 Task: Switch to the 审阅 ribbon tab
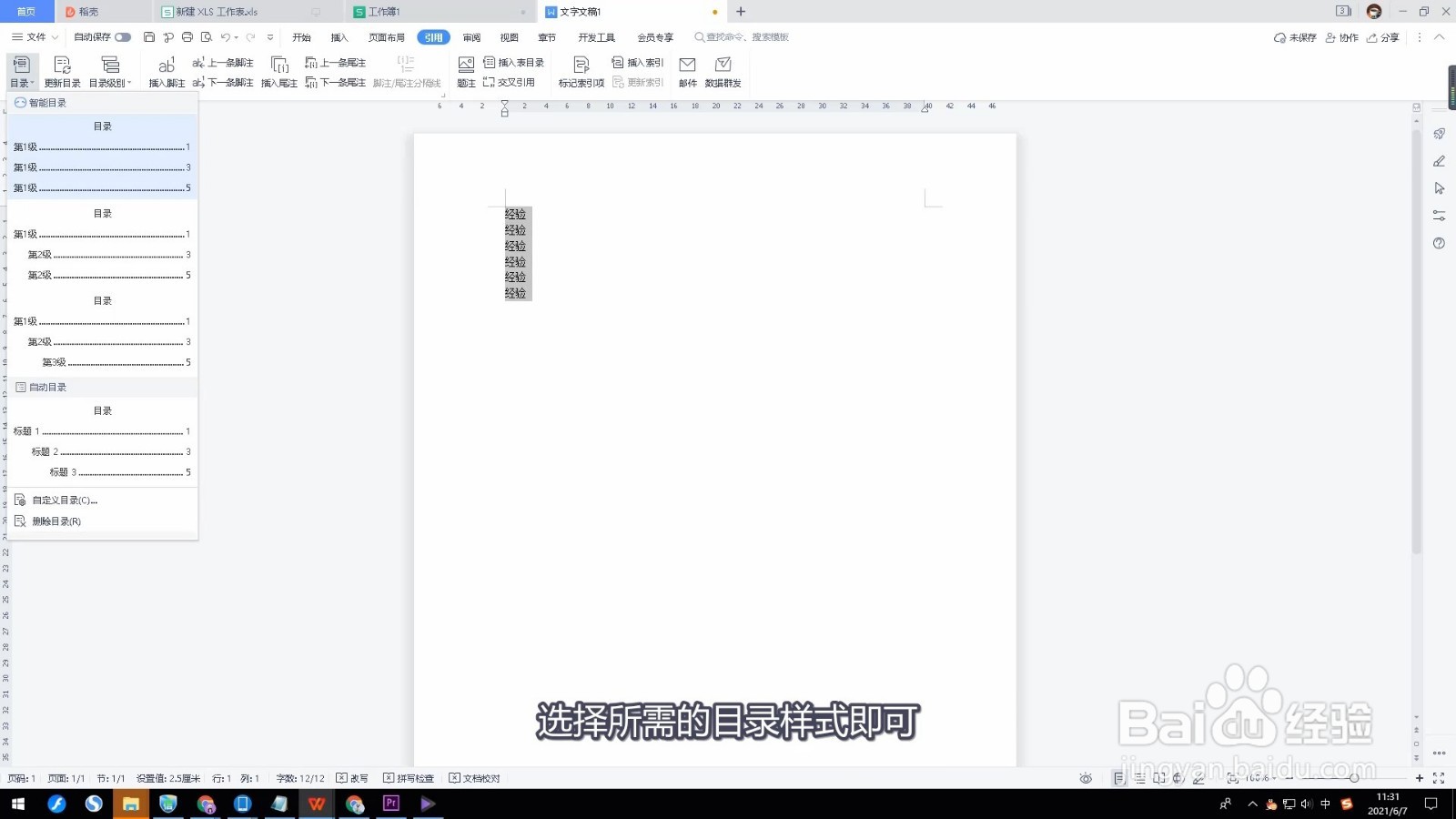470,37
